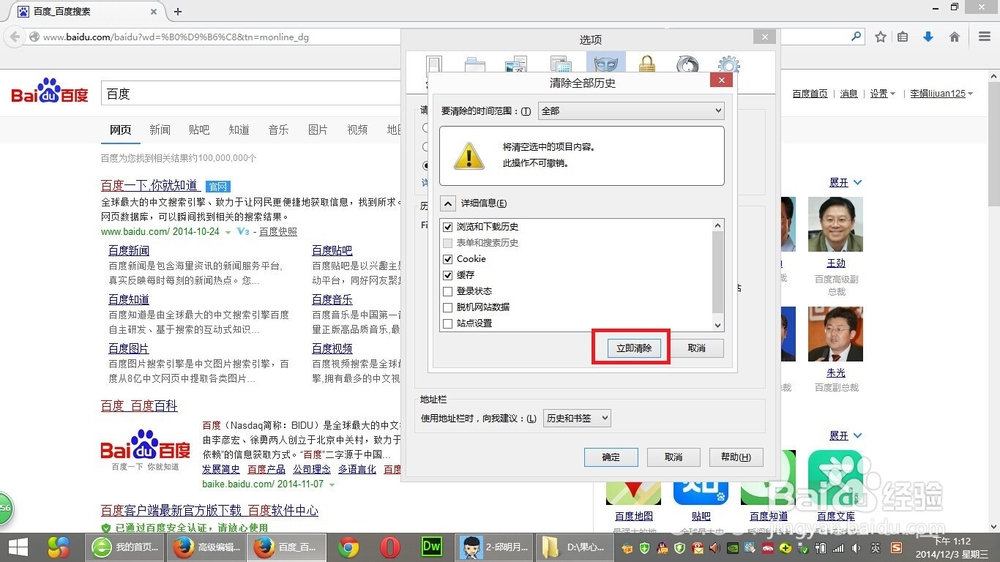Image resolution: width=1000 pixels, height=562 pixels.
Task: Open the 2-邱明月 chat taskbar item
Action: [496, 547]
